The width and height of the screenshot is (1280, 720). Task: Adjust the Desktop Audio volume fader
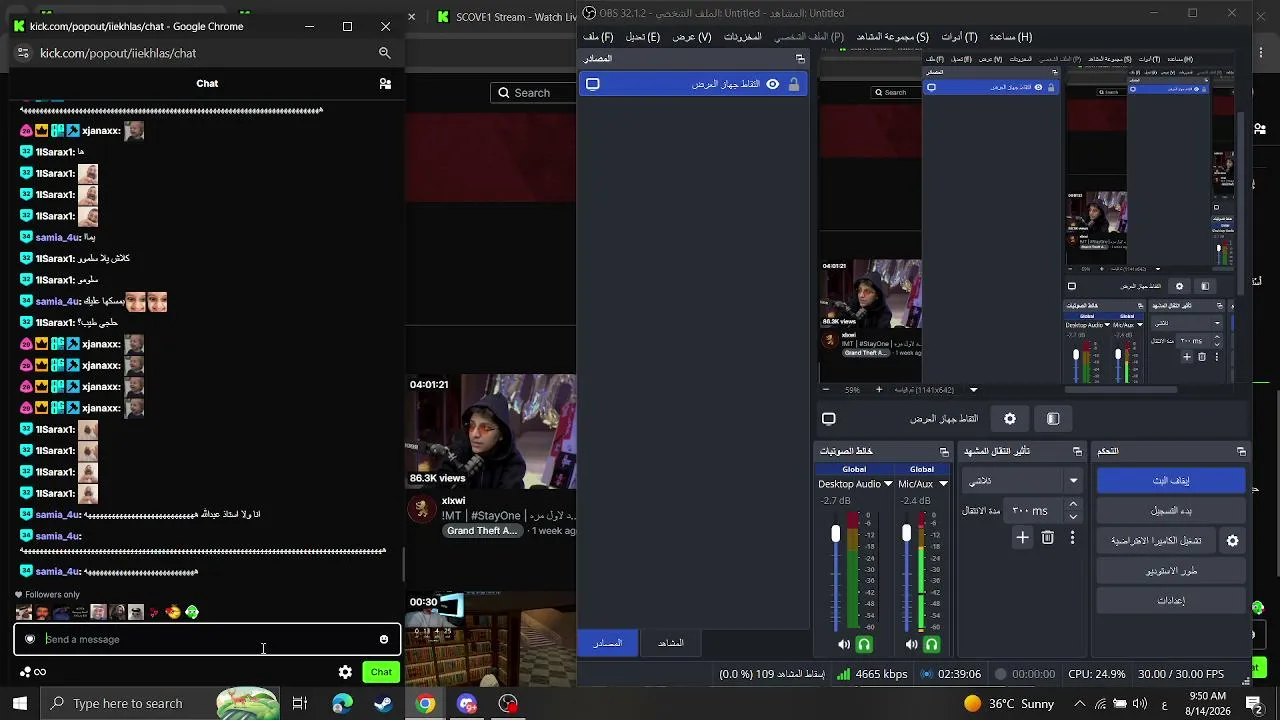point(836,535)
